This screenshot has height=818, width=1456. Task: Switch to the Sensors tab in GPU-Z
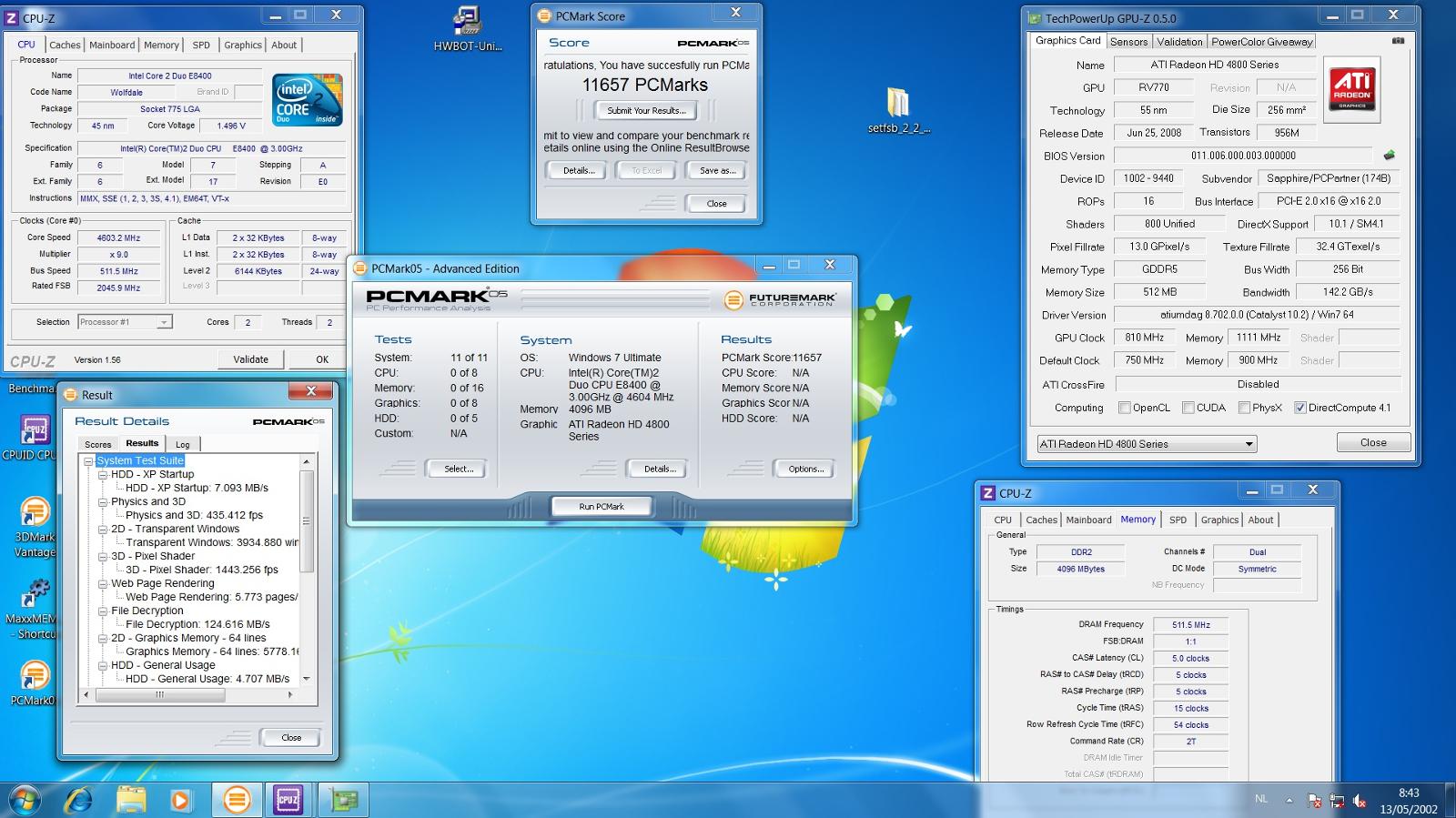click(1128, 42)
